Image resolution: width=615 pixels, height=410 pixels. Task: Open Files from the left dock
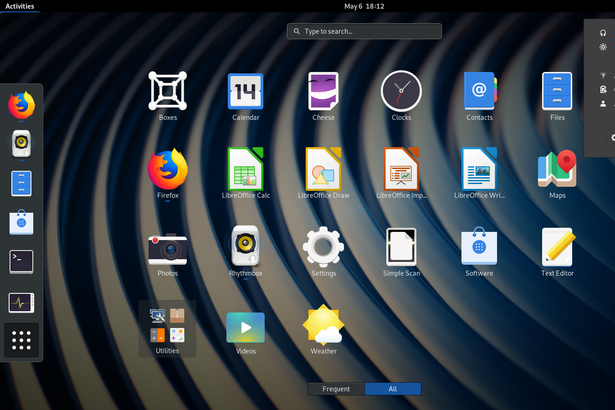coord(22,183)
